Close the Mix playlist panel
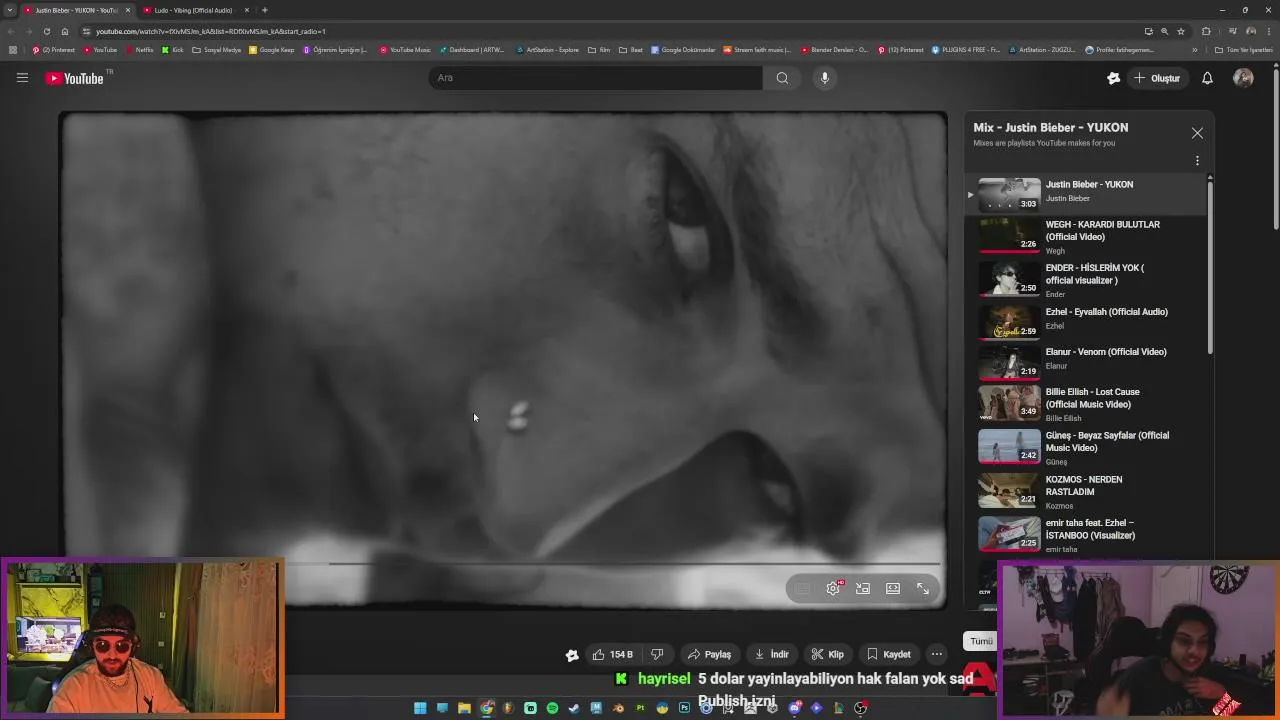Screen dimensions: 1280x720 coord(1197,133)
